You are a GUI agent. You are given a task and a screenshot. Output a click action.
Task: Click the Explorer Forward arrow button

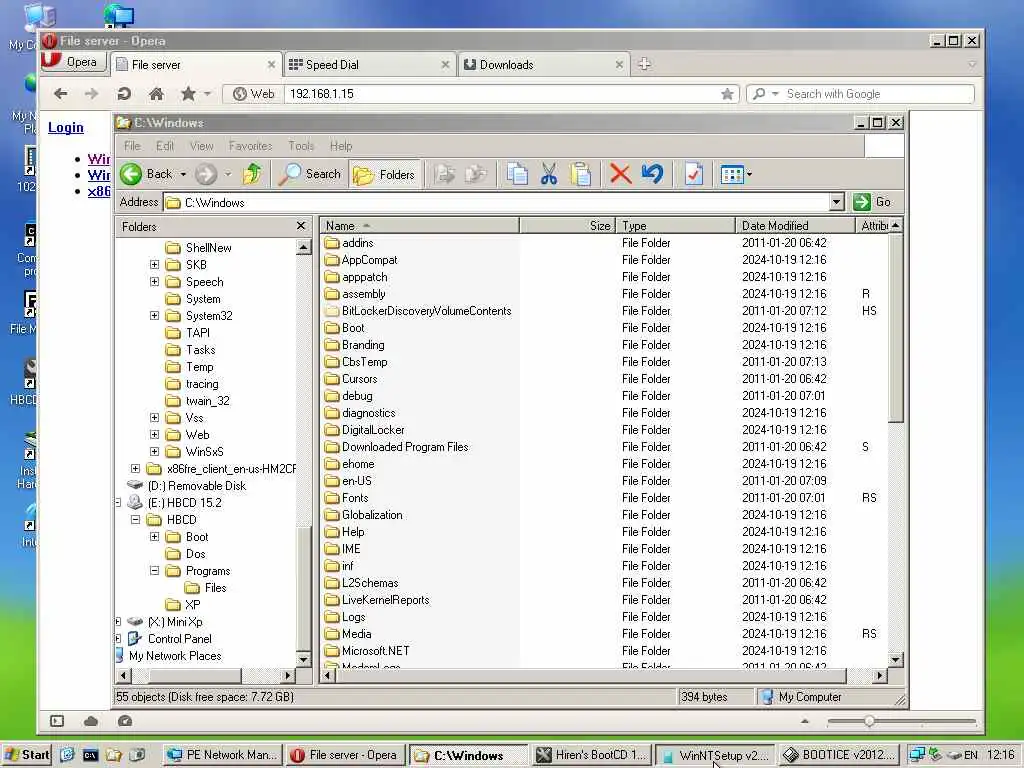click(x=206, y=174)
